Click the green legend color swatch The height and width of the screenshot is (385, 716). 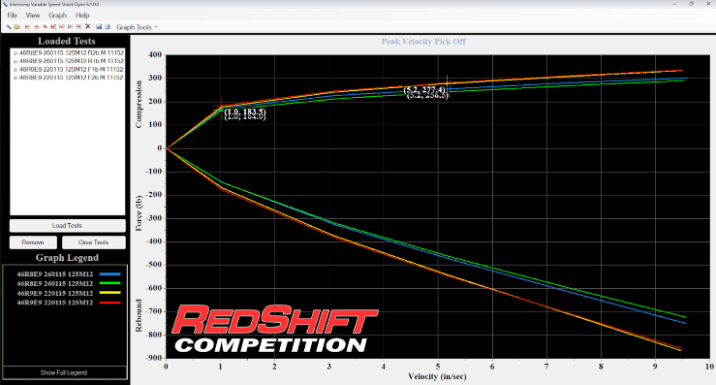pos(110,284)
